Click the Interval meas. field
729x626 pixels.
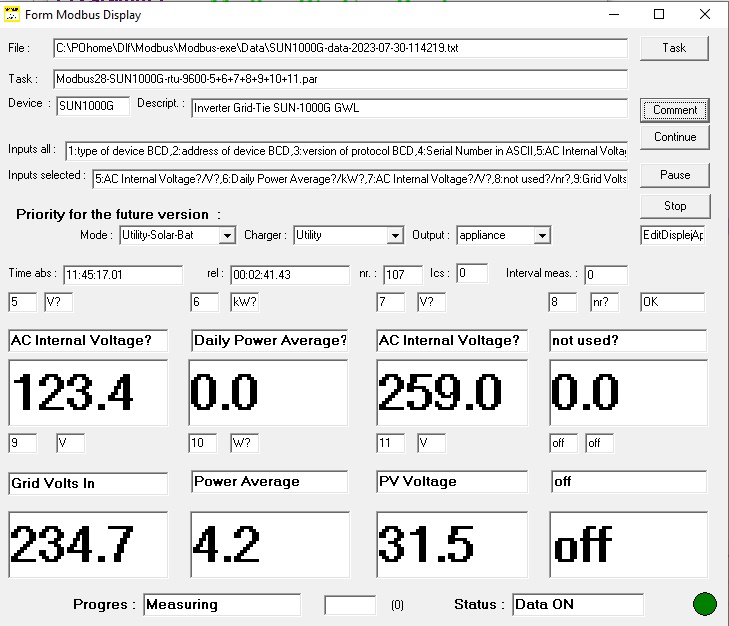coord(606,274)
